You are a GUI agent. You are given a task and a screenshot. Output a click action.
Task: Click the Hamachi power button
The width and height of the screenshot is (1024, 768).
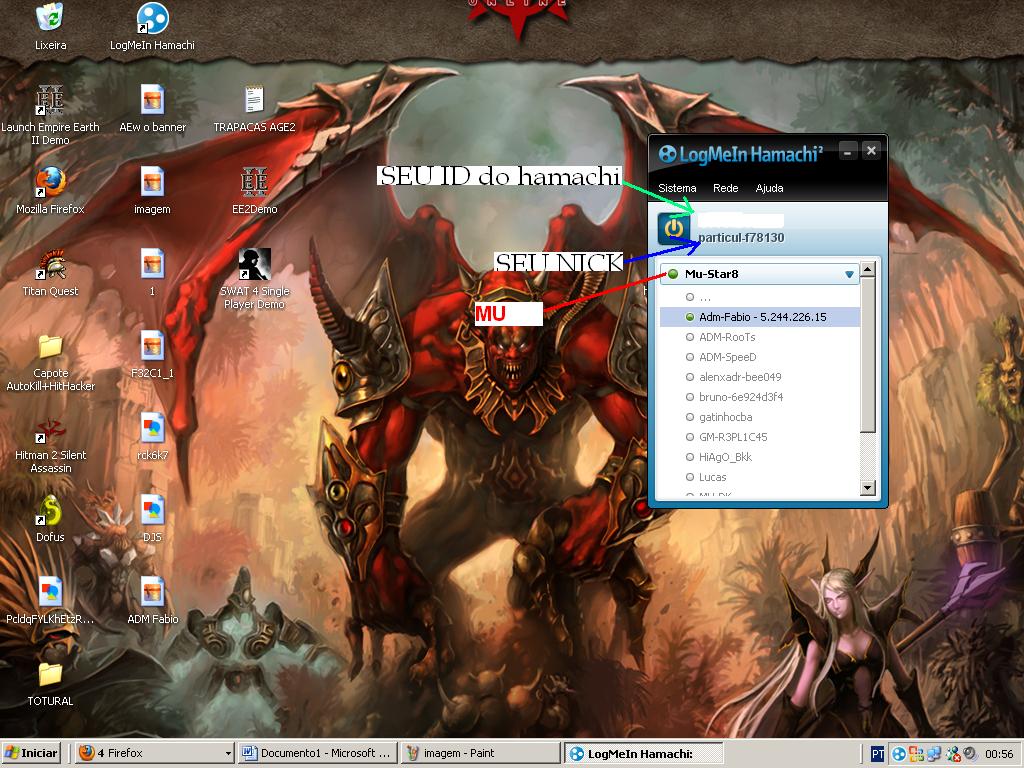pos(674,228)
